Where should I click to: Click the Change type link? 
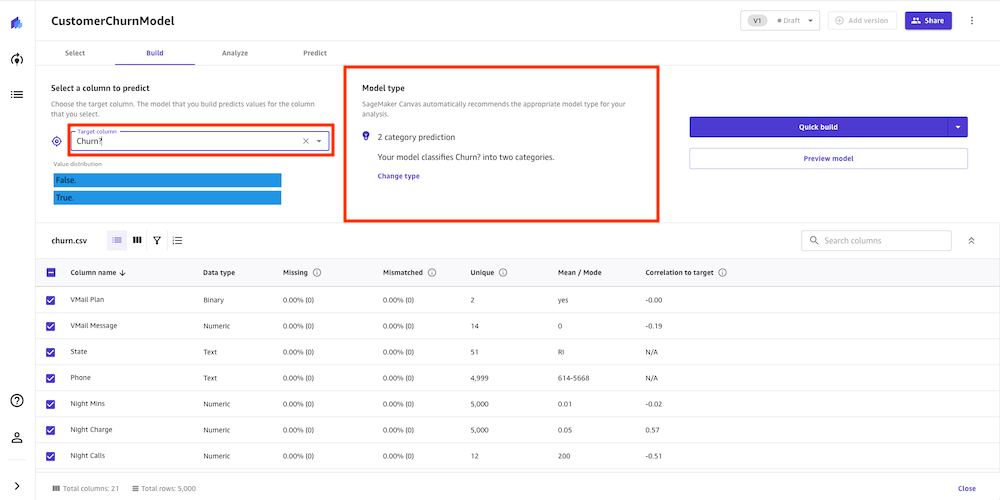click(x=399, y=176)
